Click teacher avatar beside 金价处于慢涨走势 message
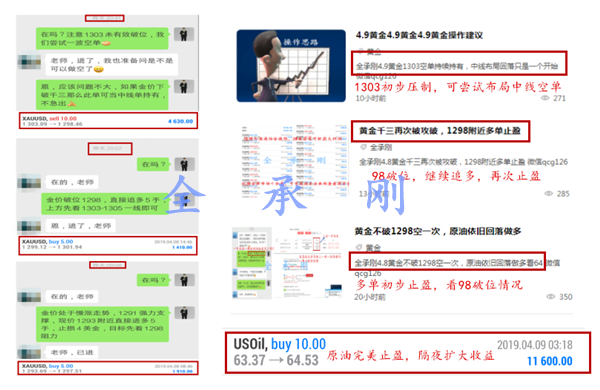 pos(184,313)
